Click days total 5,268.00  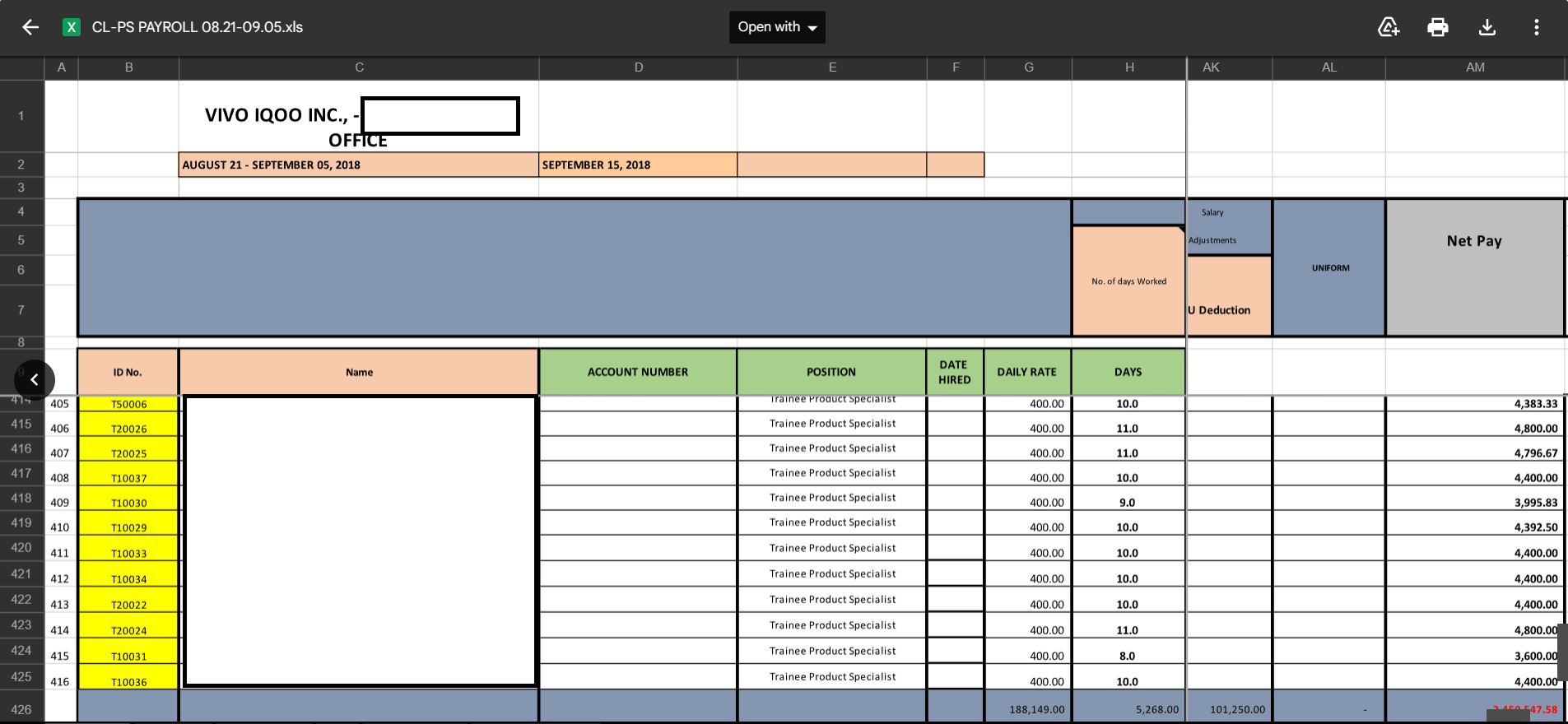(1156, 709)
